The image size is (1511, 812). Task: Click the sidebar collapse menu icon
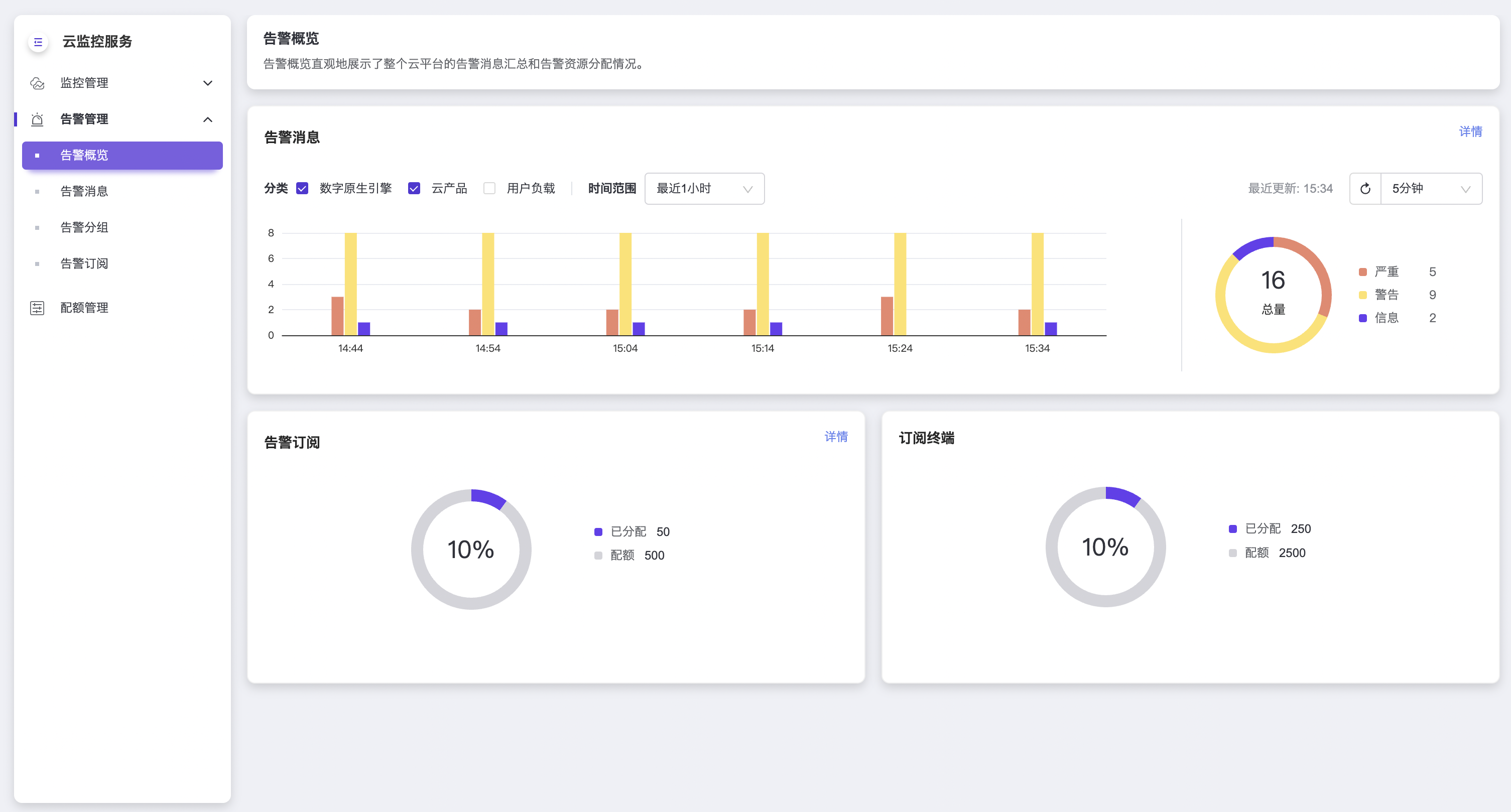[38, 42]
